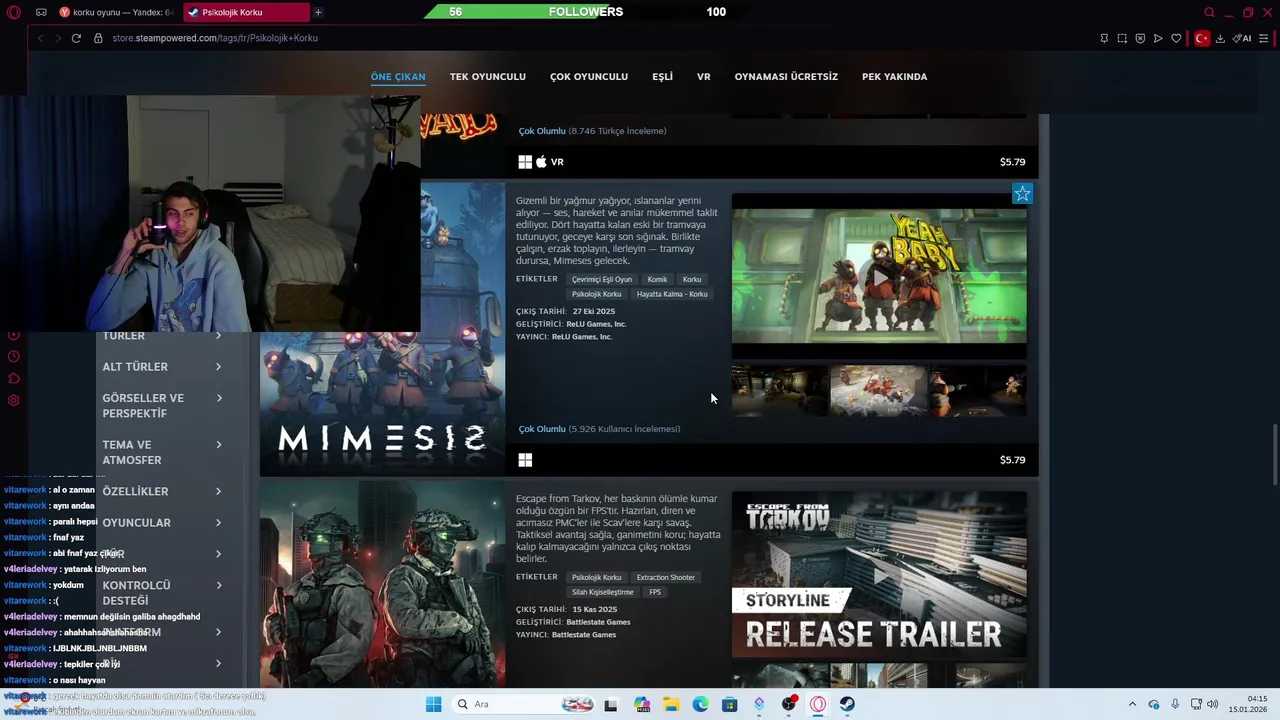Open ÇOK OYUNCULU tab
Image resolution: width=1280 pixels, height=720 pixels.
[589, 77]
